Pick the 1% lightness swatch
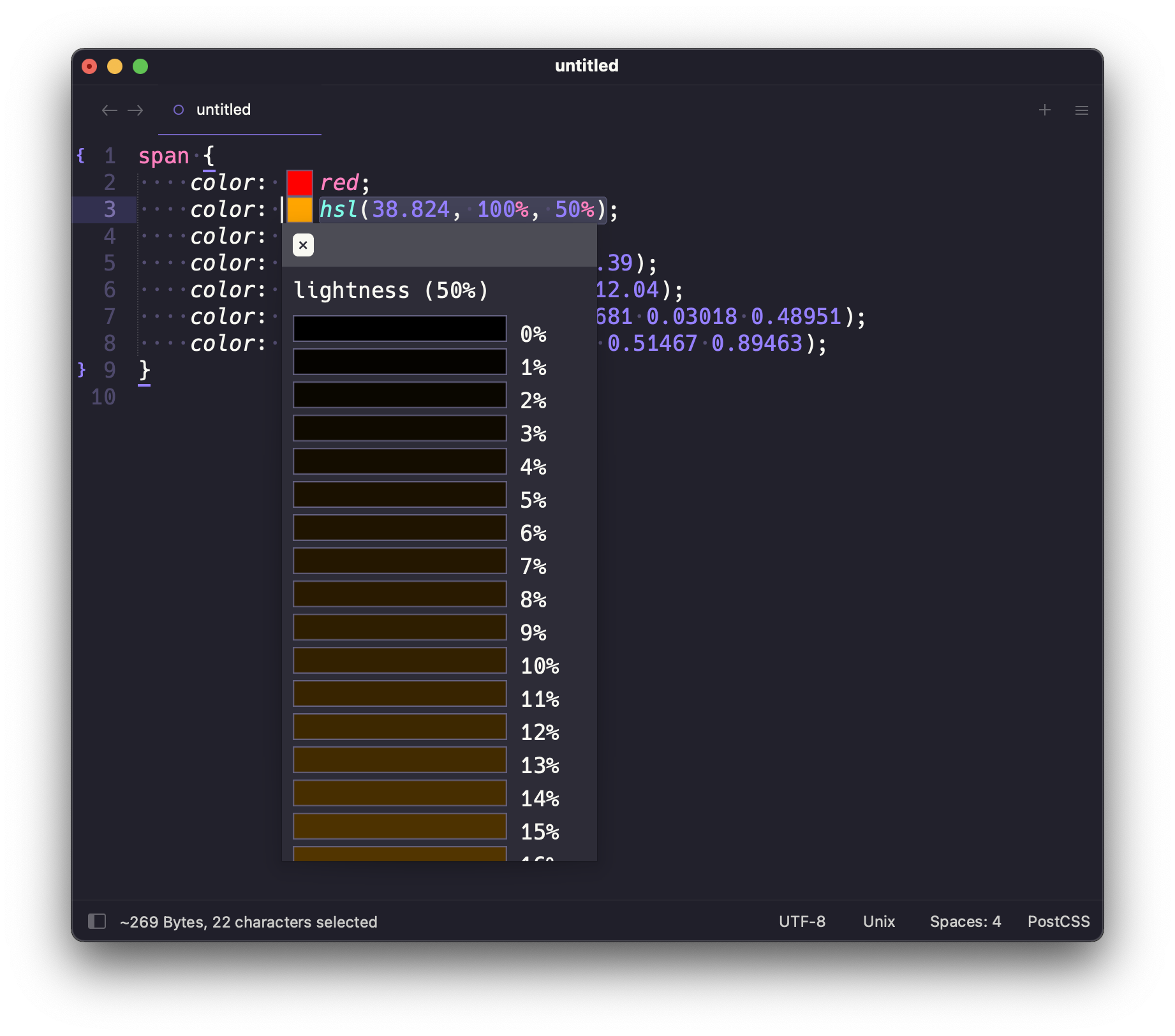Screen dimensions: 1175x1036 (x=400, y=362)
